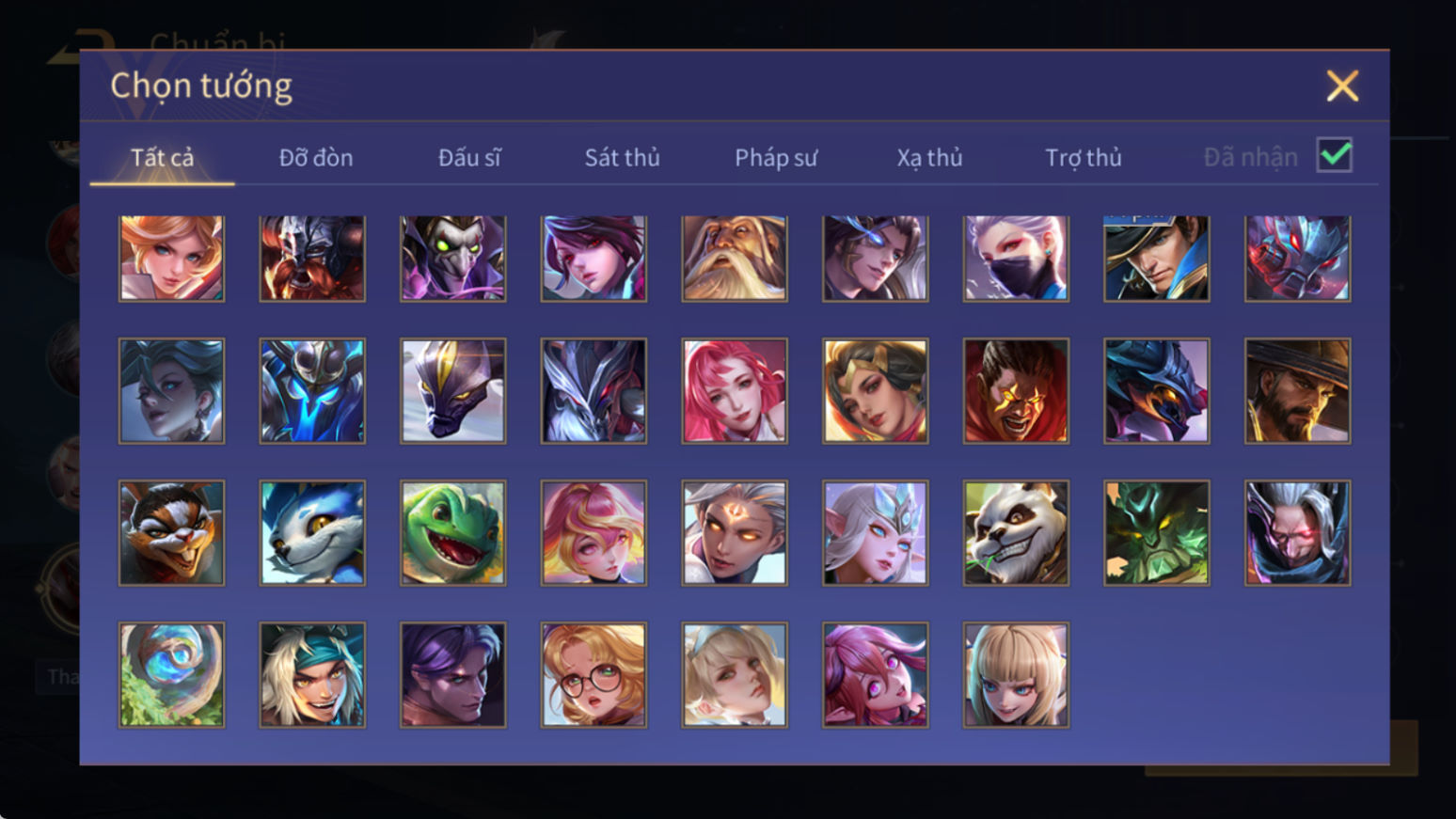Choose the cowboy hat bearded gunslinger hero
The image size is (1456, 819).
1297,391
